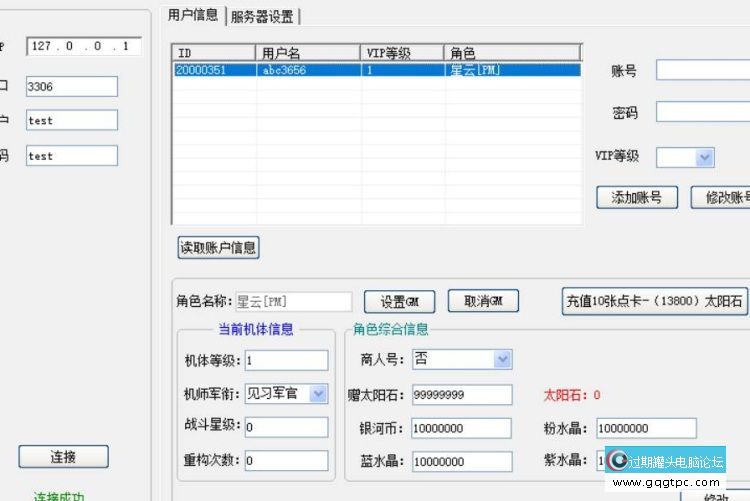Click the 添加账号 button
Image resolution: width=750 pixels, height=501 pixels.
click(x=636, y=197)
